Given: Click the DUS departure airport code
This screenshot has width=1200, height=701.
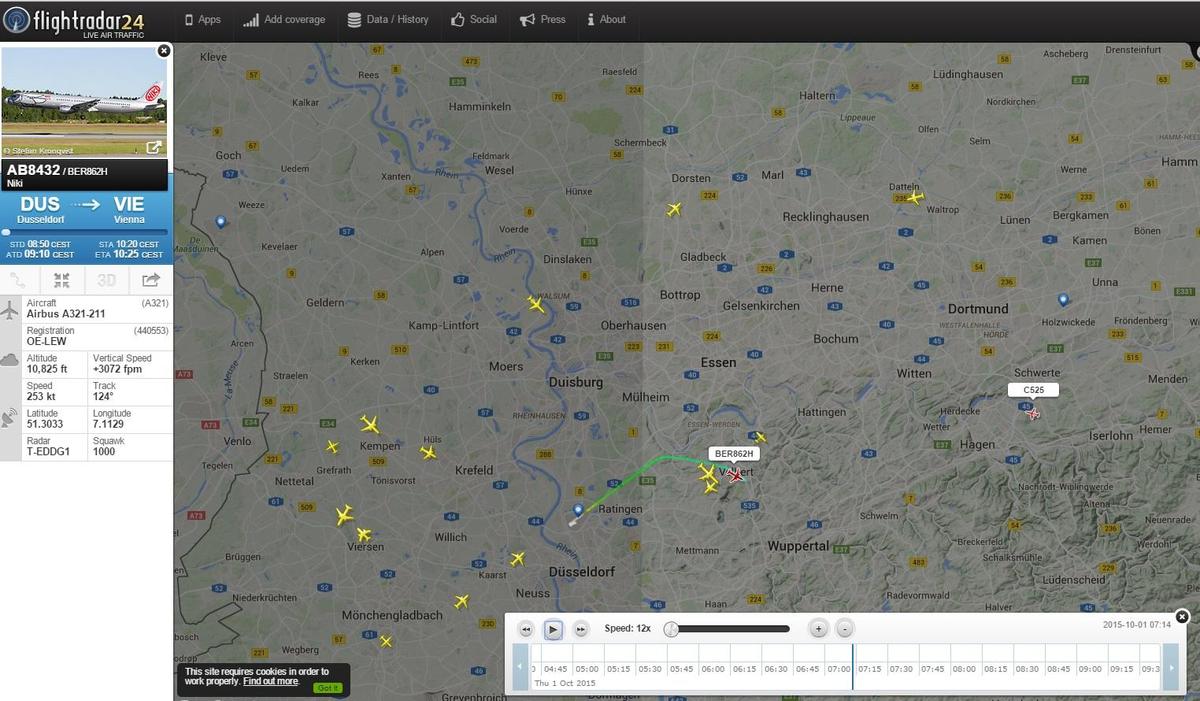Looking at the screenshot, I should tap(41, 204).
